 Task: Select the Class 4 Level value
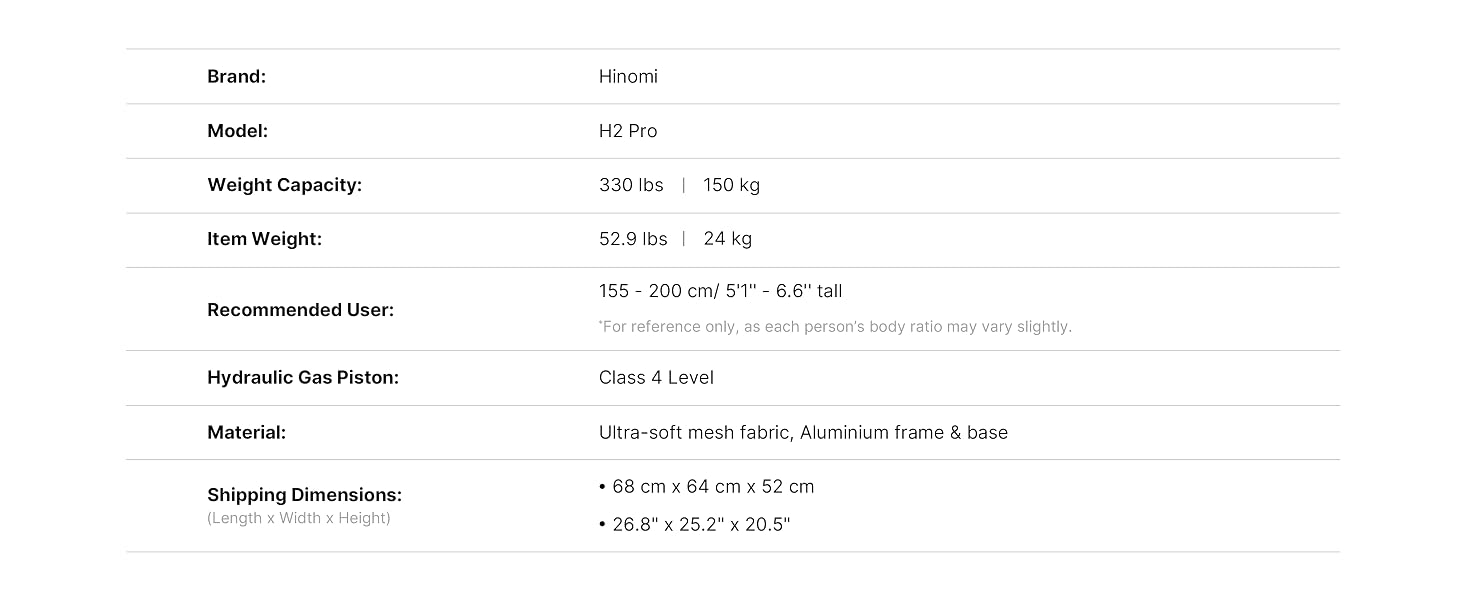point(656,378)
